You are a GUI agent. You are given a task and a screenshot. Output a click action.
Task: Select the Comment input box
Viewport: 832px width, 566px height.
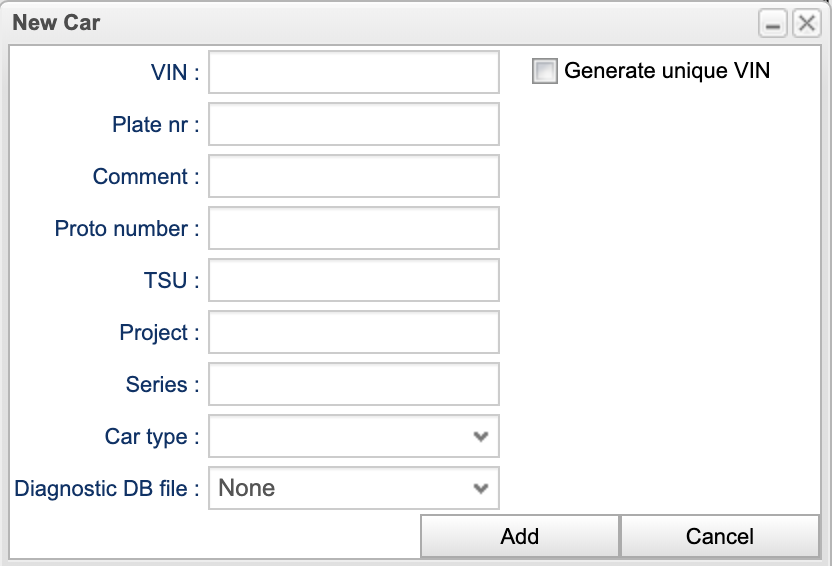[x=354, y=176]
